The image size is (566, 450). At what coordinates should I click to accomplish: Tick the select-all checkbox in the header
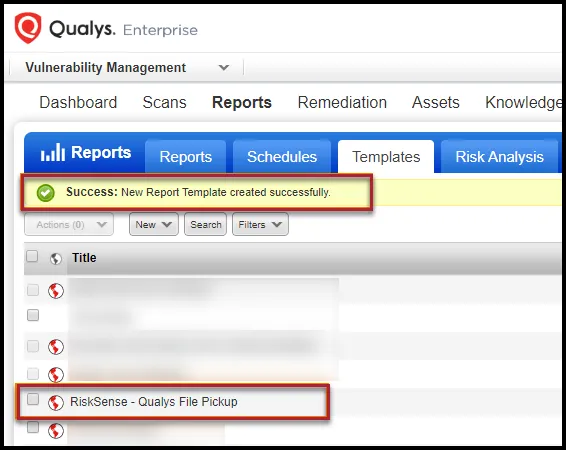pos(32,256)
